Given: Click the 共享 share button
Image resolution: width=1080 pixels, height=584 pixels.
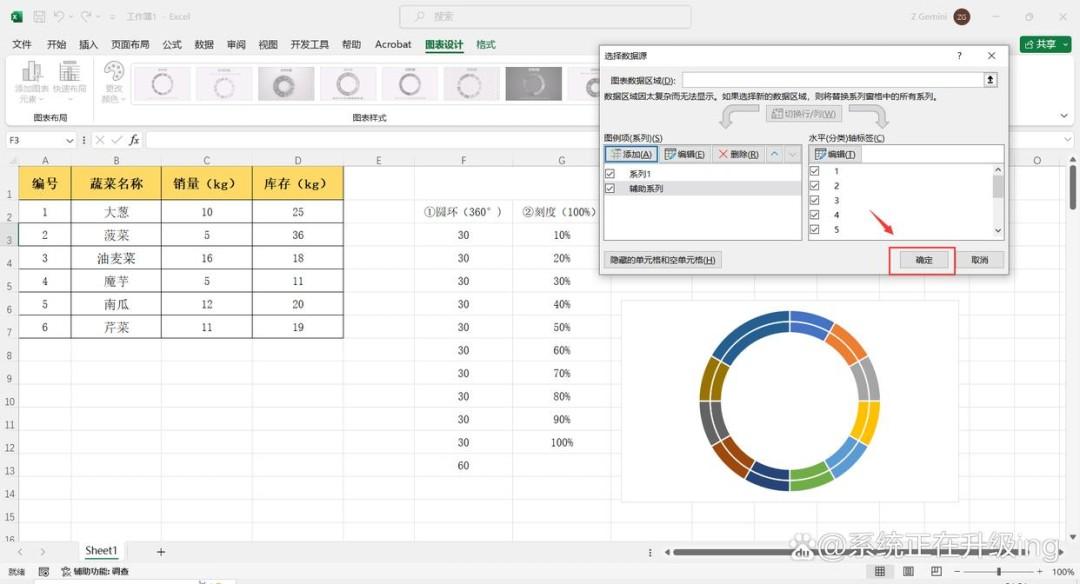Looking at the screenshot, I should (1046, 44).
